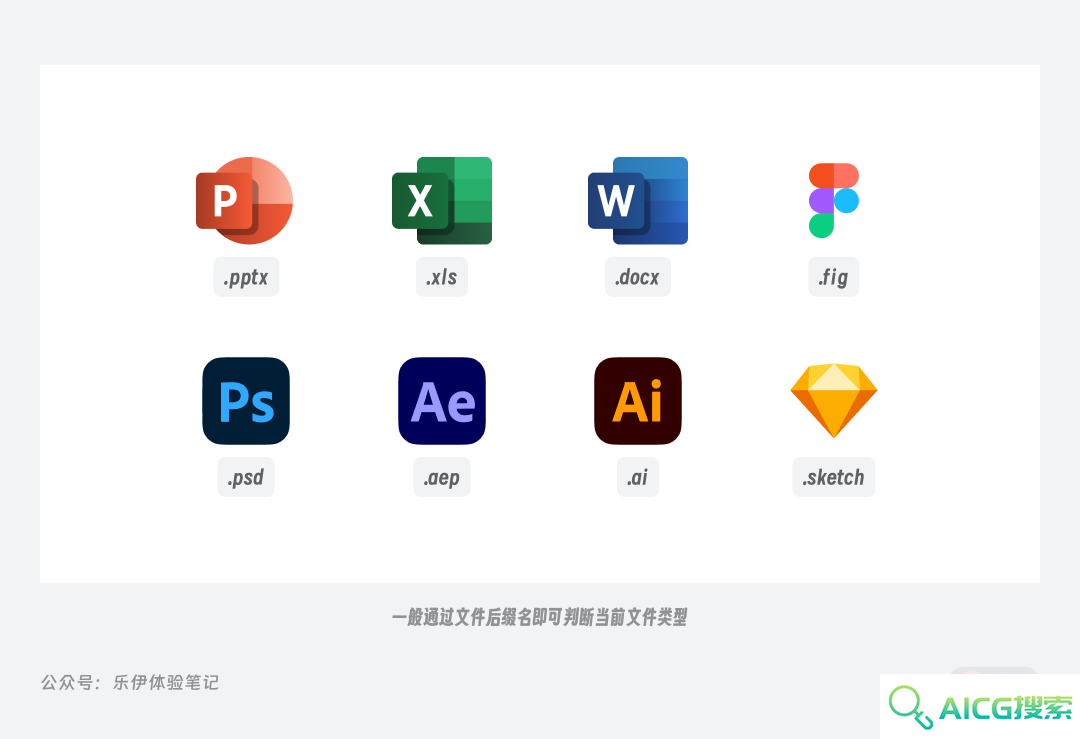
Task: Click the Excel icon
Action: click(442, 200)
